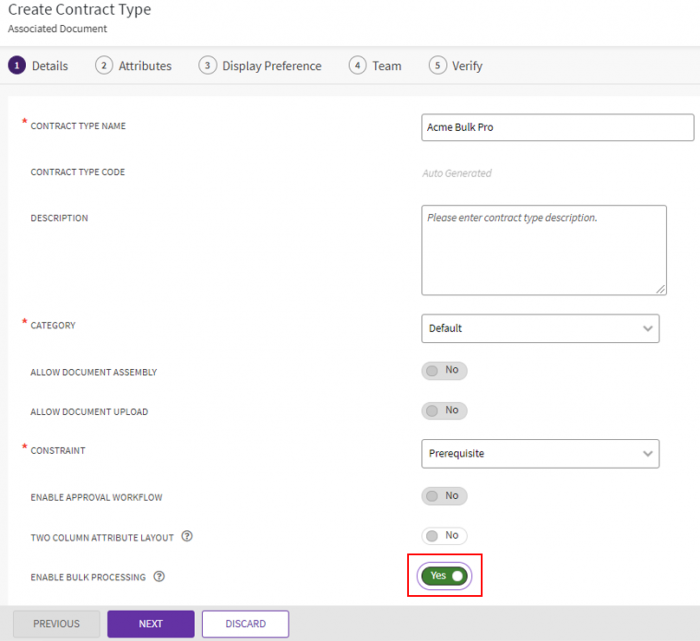Click step 5 circle icon for Verify
Image resolution: width=700 pixels, height=641 pixels.
437,66
